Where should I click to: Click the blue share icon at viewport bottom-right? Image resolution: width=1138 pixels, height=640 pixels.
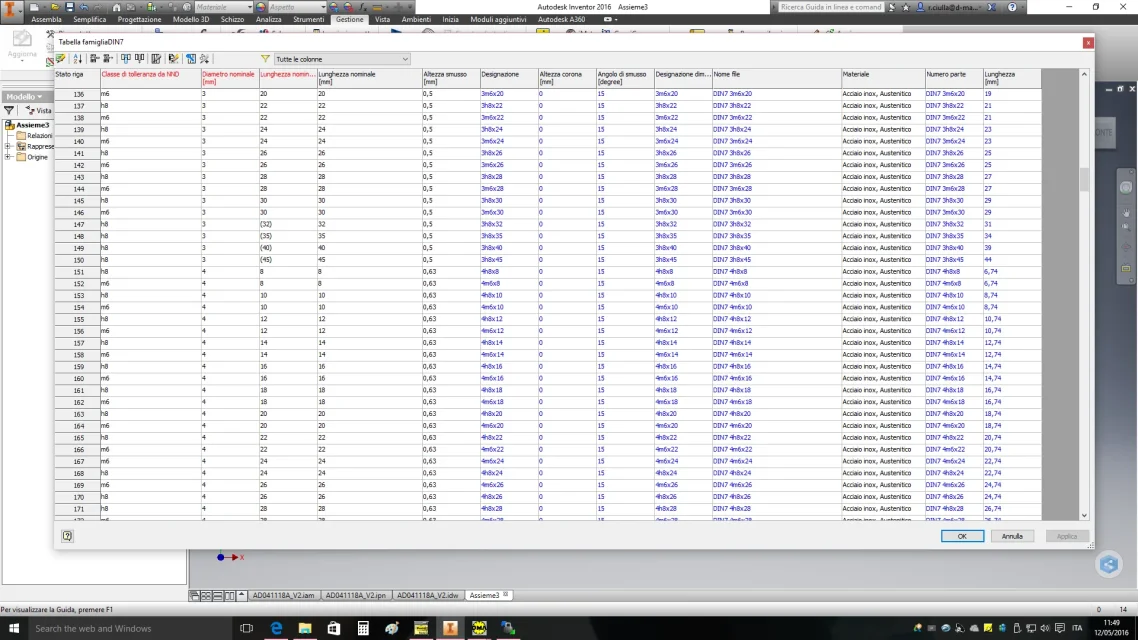(1108, 565)
